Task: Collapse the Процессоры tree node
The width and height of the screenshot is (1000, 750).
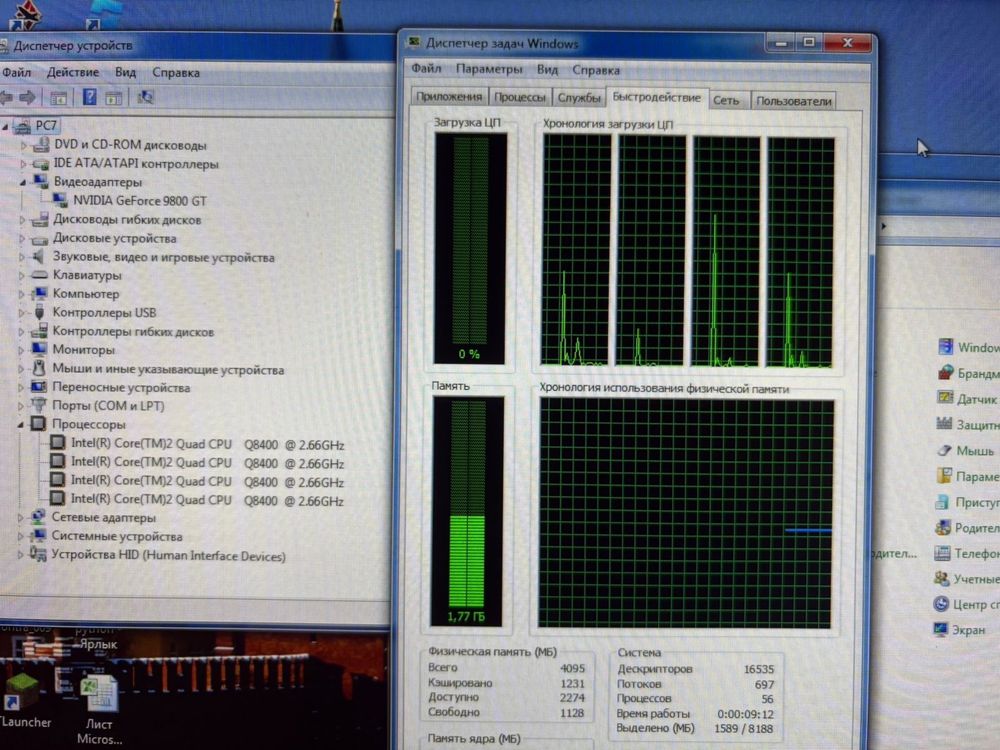Action: (20, 424)
